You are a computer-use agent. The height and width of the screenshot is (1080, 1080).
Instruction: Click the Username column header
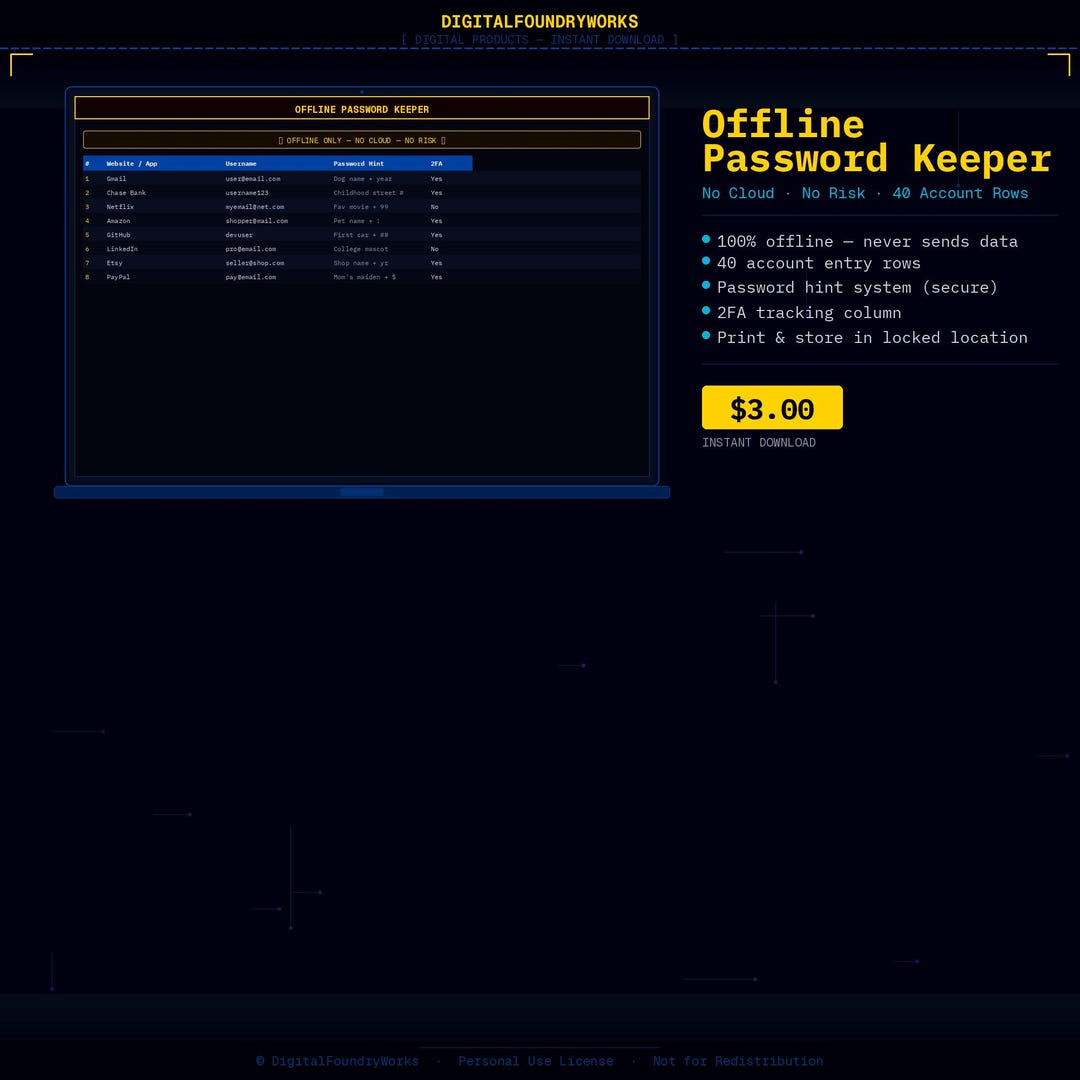tap(240, 163)
